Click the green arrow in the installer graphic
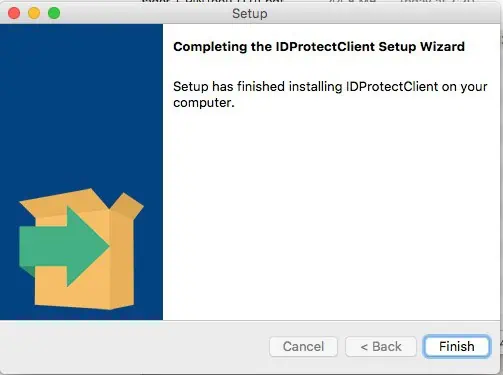The width and height of the screenshot is (503, 375). (63, 247)
